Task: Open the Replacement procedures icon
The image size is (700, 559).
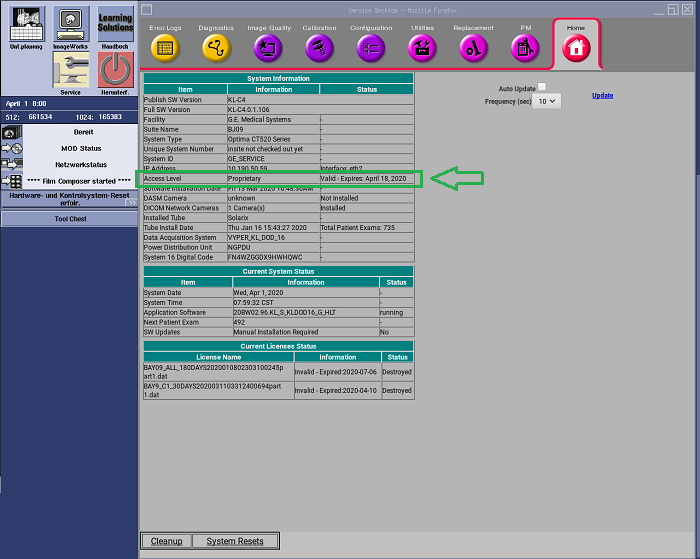Action: tap(473, 46)
